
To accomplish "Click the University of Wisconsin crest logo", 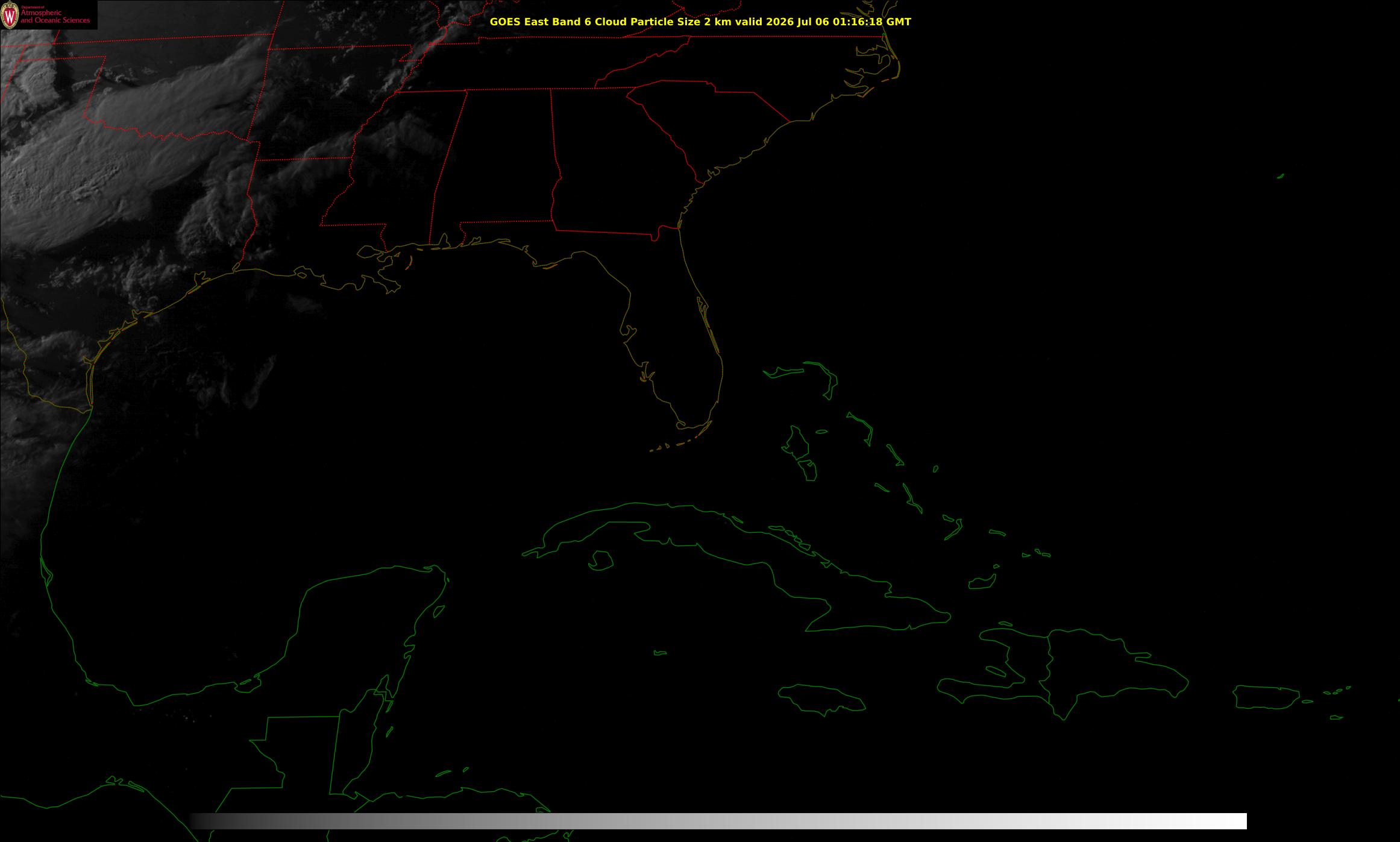I will [x=10, y=15].
